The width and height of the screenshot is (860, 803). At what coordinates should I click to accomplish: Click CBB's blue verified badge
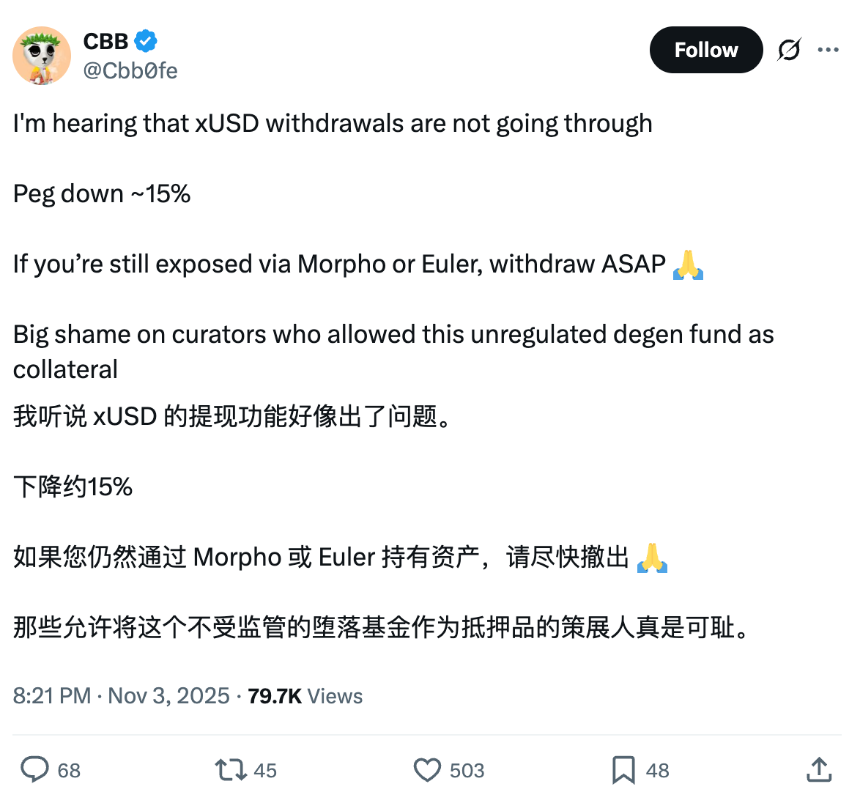(146, 41)
